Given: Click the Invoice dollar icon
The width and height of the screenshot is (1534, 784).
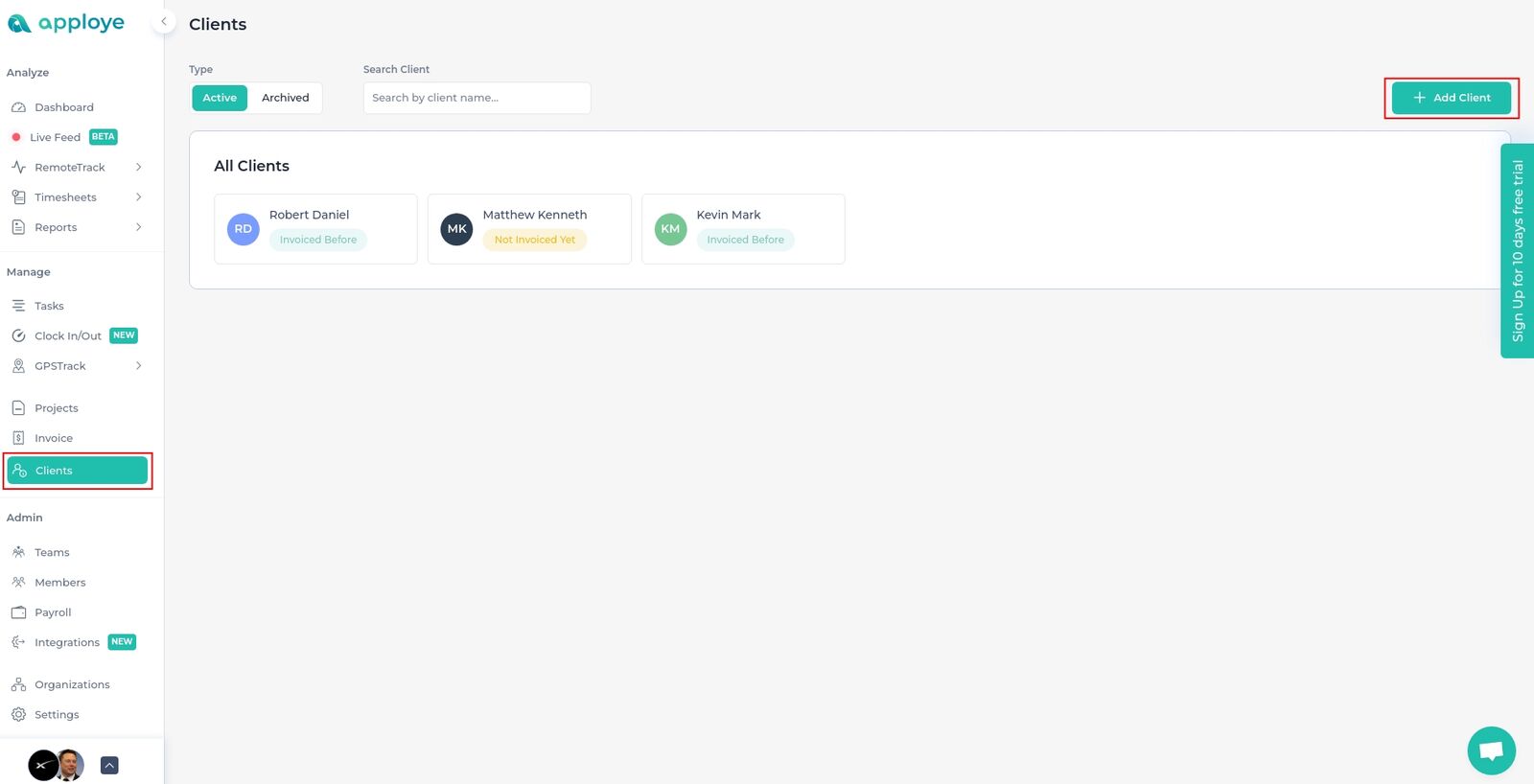Looking at the screenshot, I should click(x=18, y=438).
